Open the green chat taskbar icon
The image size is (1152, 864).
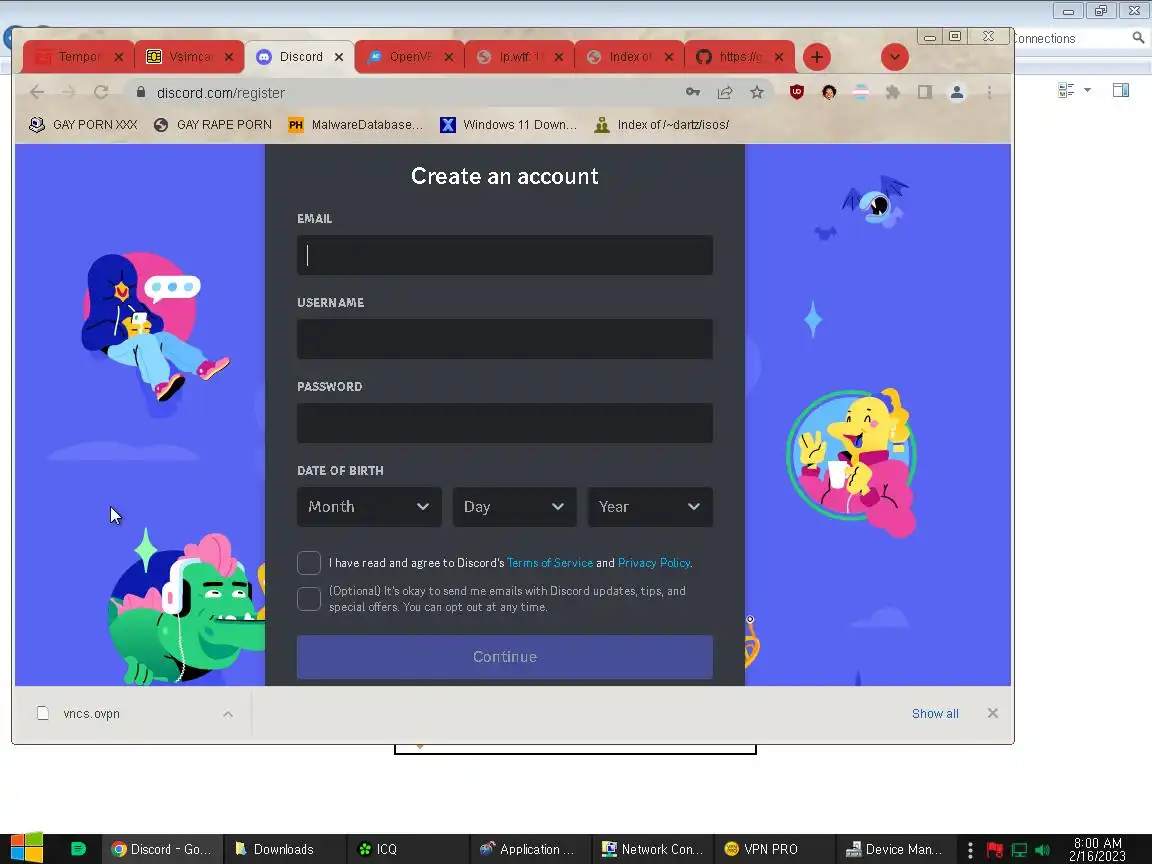pos(78,849)
